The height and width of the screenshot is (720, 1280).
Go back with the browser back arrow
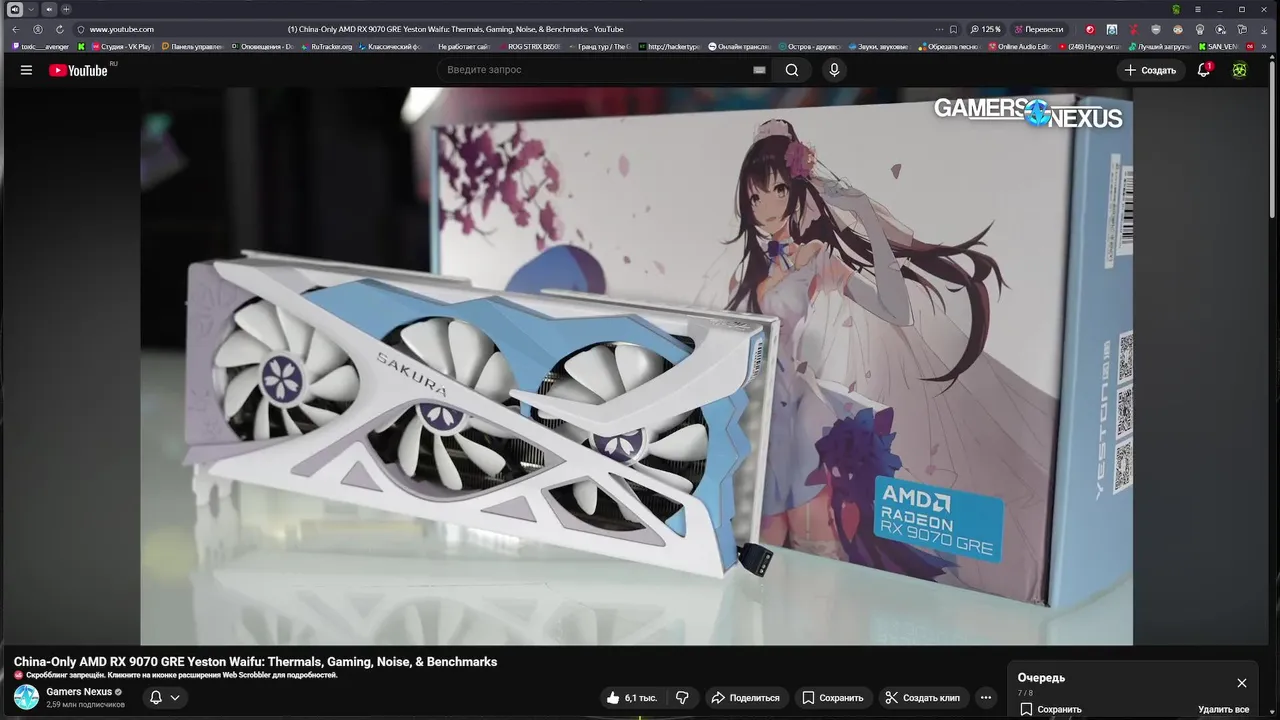point(15,29)
